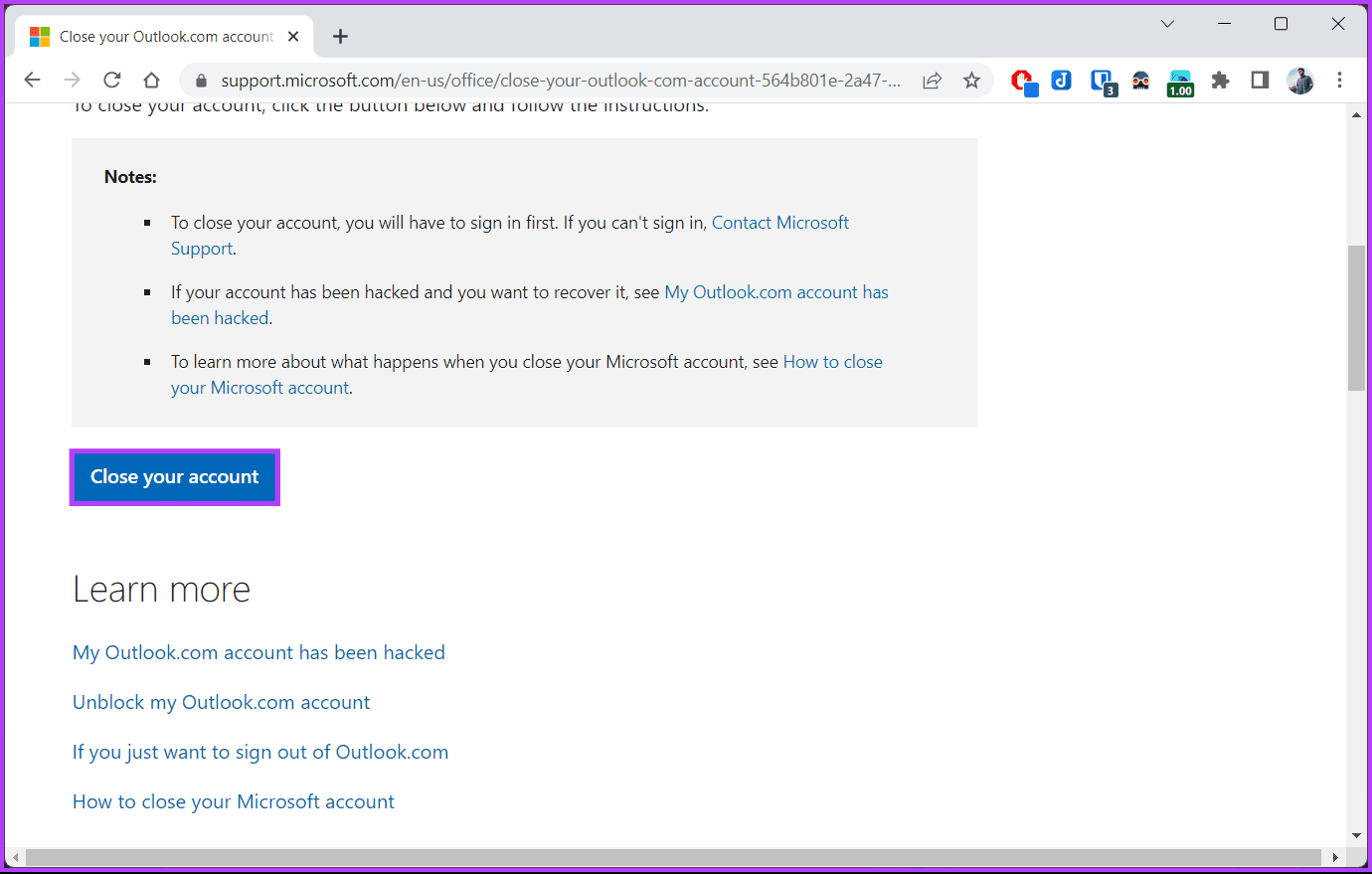Click the vertical scrollbar up arrow
The height and width of the screenshot is (874, 1372).
click(1357, 114)
